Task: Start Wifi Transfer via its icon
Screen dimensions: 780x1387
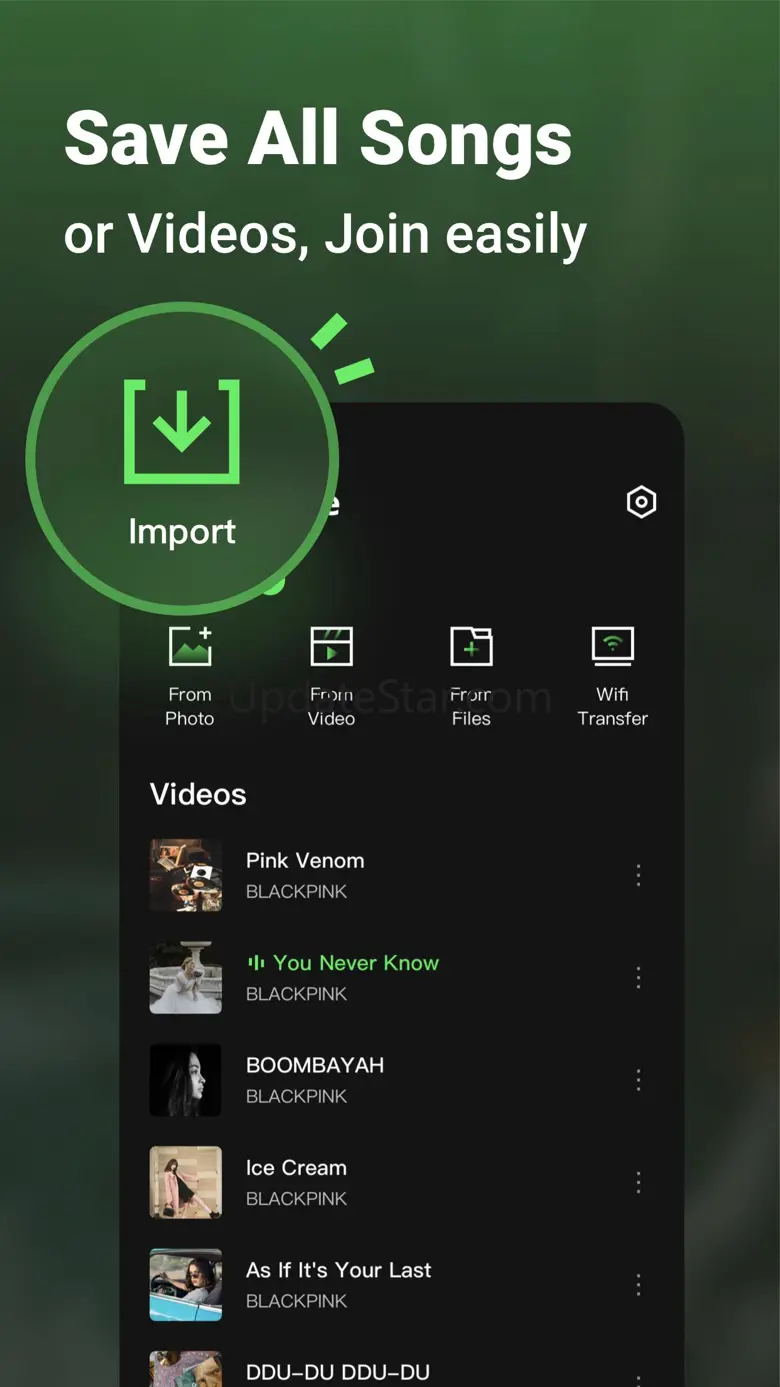Action: [x=613, y=646]
